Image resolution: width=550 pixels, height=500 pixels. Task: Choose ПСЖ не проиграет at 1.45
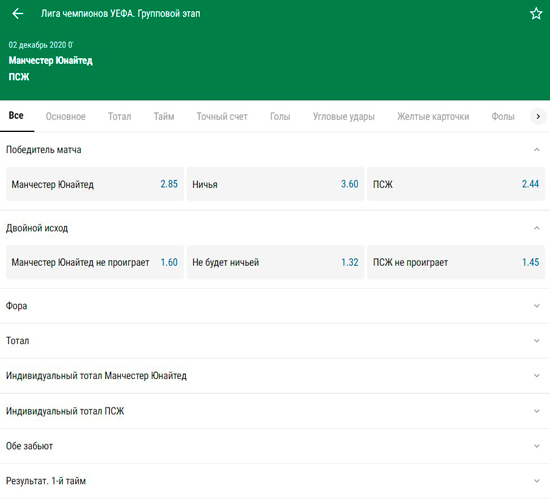point(456,262)
